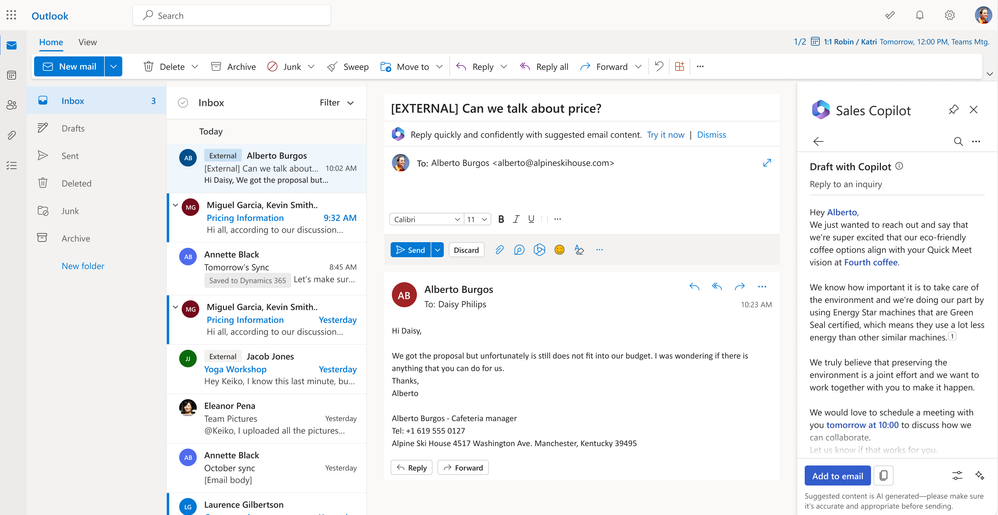Screen dimensions: 998x515
Task: Open New mail dropdown arrow
Action: coord(113,66)
